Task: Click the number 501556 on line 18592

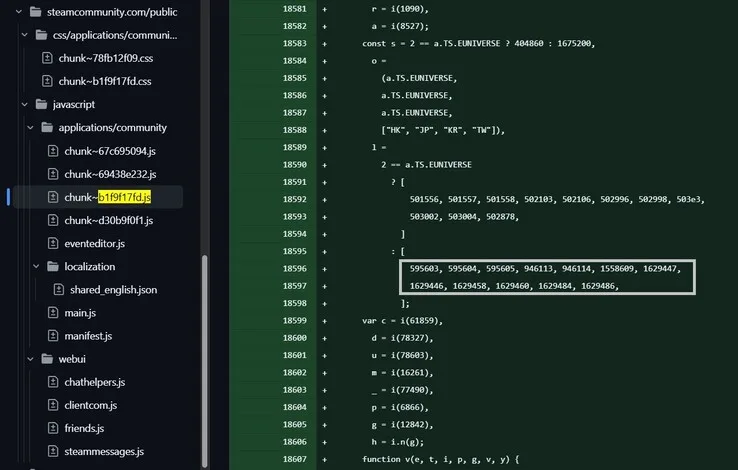Action: point(424,199)
